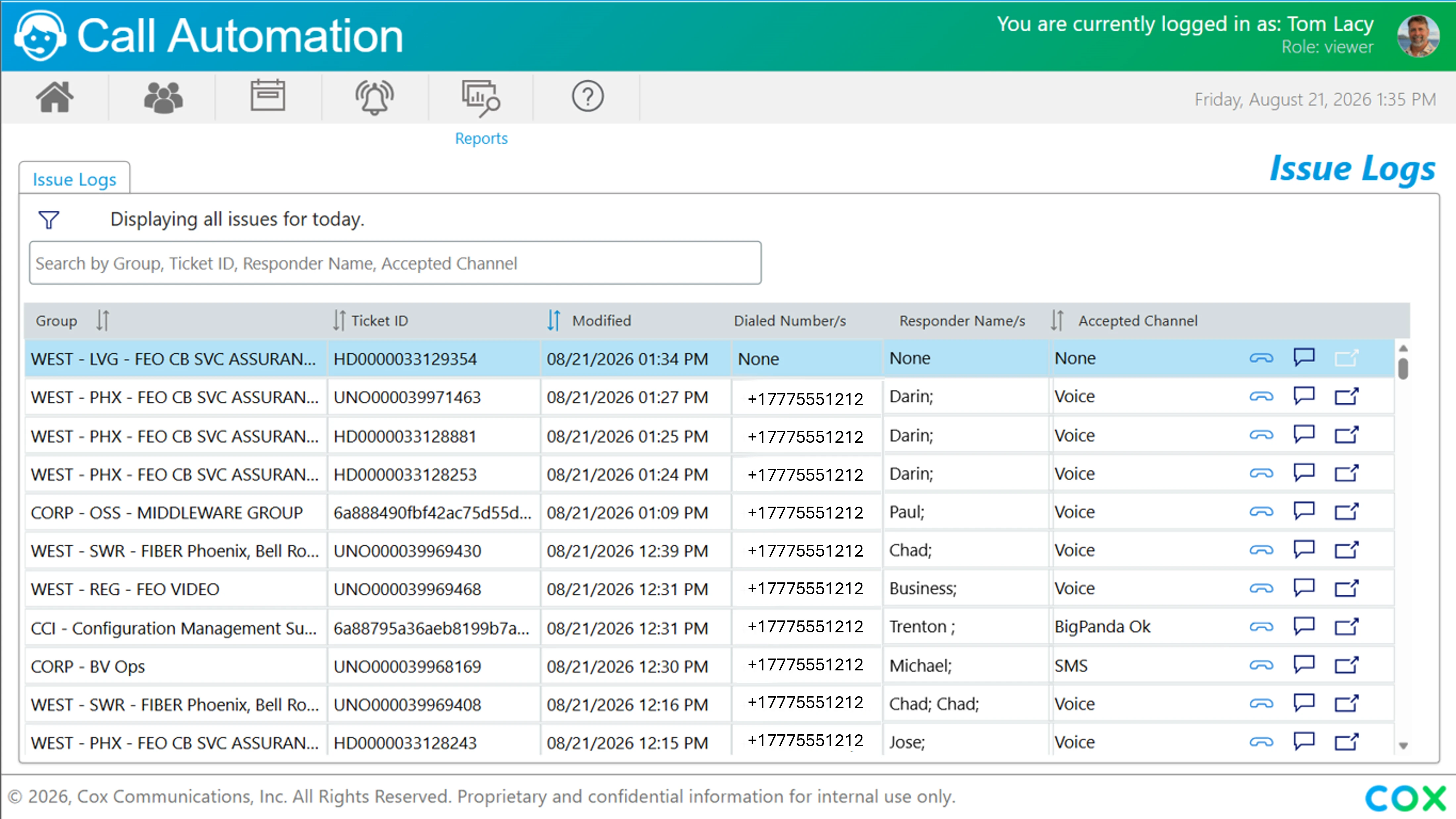Screen dimensions: 1456x819
Task: Open the Groups people icon
Action: (163, 97)
